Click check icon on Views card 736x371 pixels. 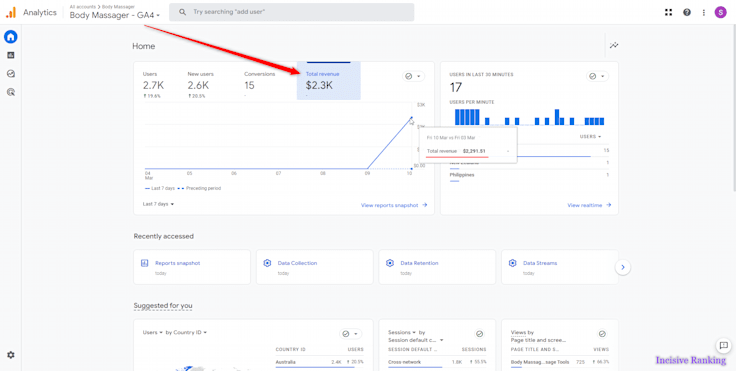(x=602, y=333)
